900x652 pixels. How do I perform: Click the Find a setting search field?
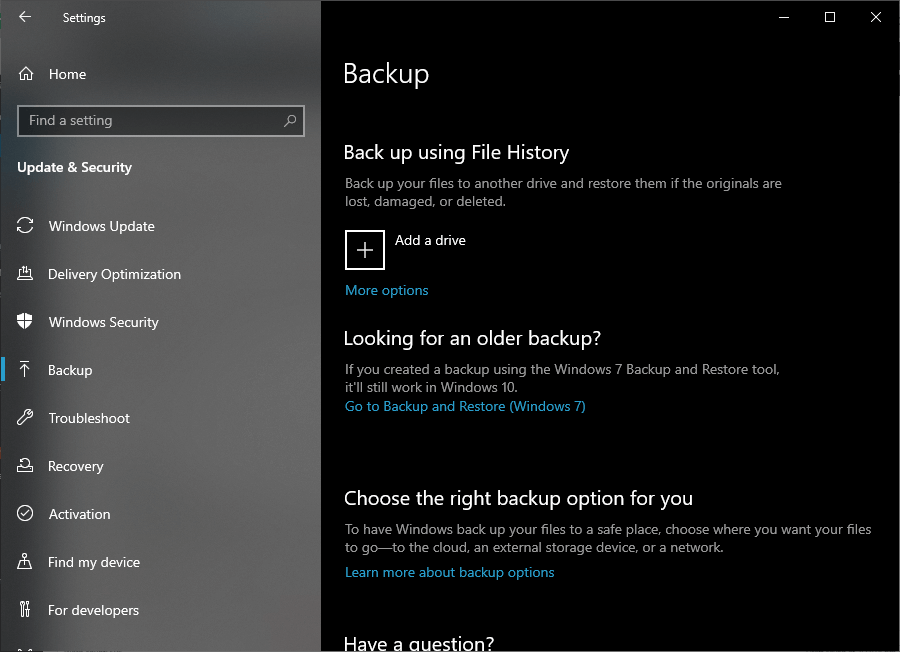[x=161, y=121]
